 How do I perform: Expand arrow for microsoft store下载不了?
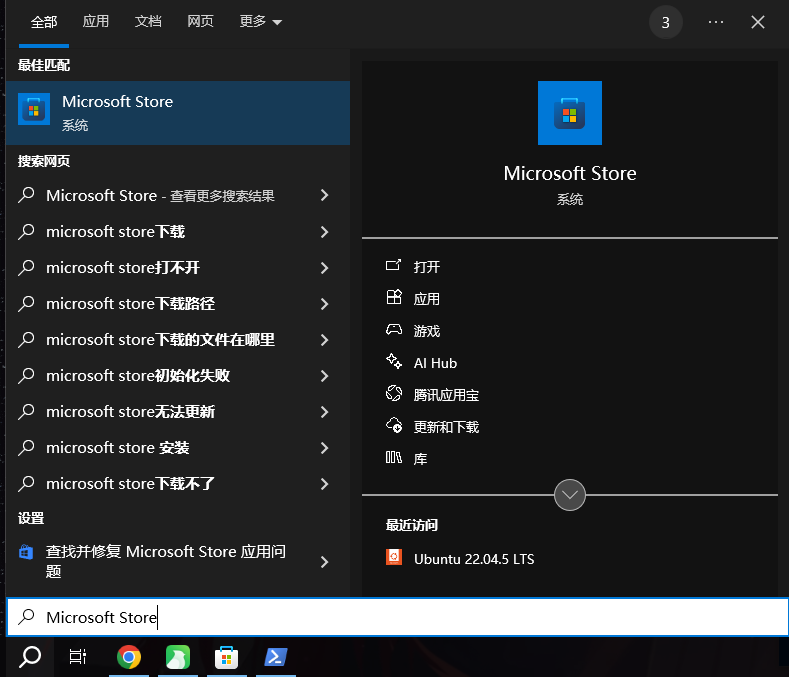pos(325,484)
